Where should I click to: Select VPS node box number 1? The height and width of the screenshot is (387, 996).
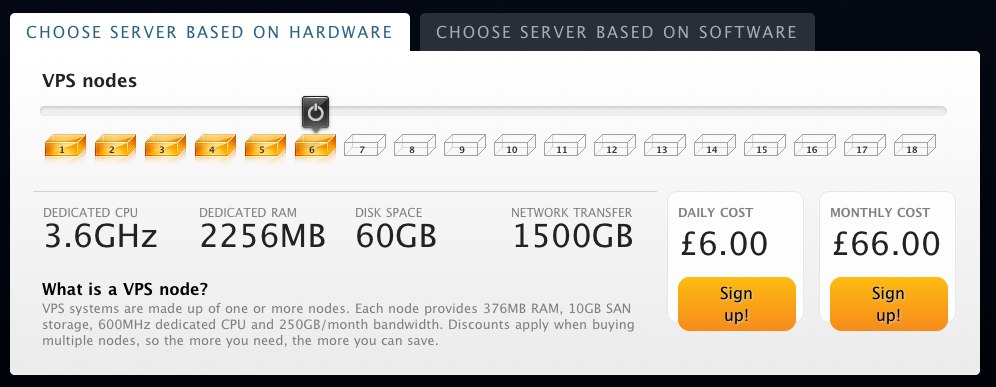tap(65, 146)
